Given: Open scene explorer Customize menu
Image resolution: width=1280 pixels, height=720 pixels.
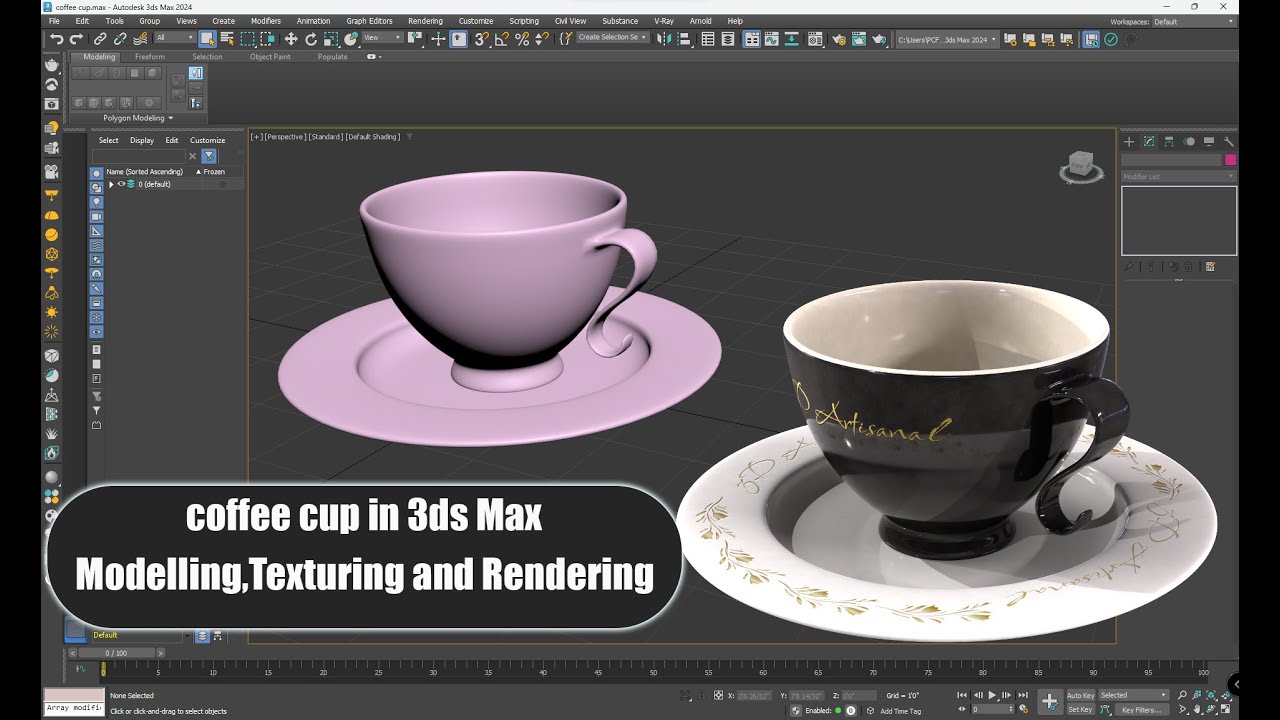Looking at the screenshot, I should point(208,141).
